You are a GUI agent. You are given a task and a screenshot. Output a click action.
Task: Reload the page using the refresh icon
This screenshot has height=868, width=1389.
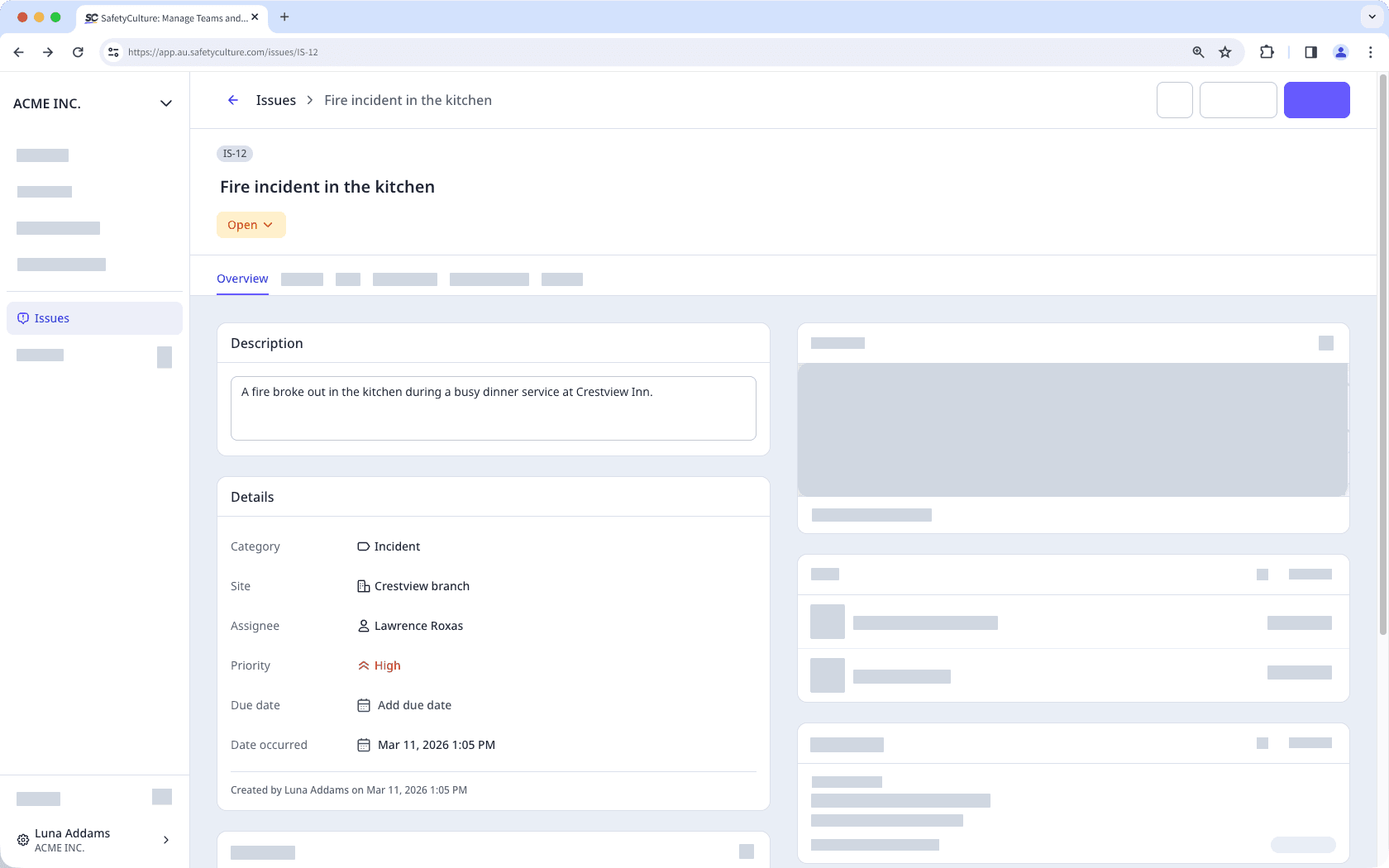[x=78, y=52]
